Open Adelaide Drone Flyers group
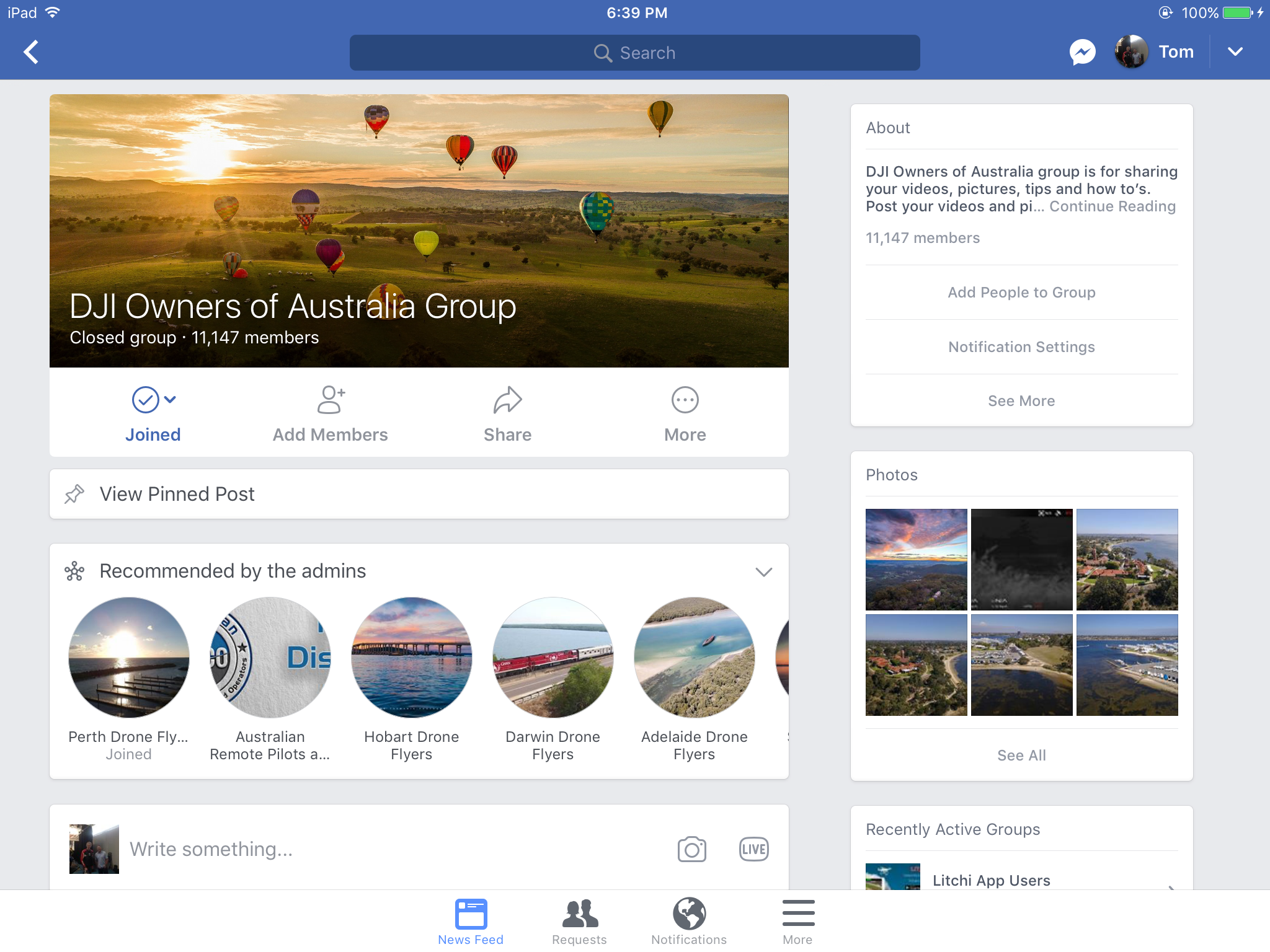Image resolution: width=1270 pixels, height=952 pixels. coord(694,658)
